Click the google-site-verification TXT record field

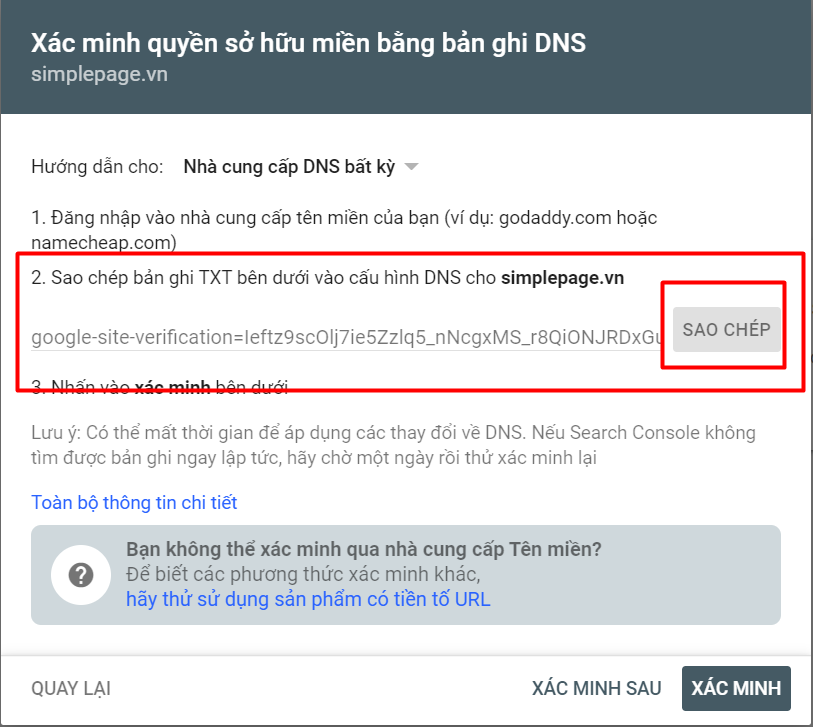[x=345, y=337]
